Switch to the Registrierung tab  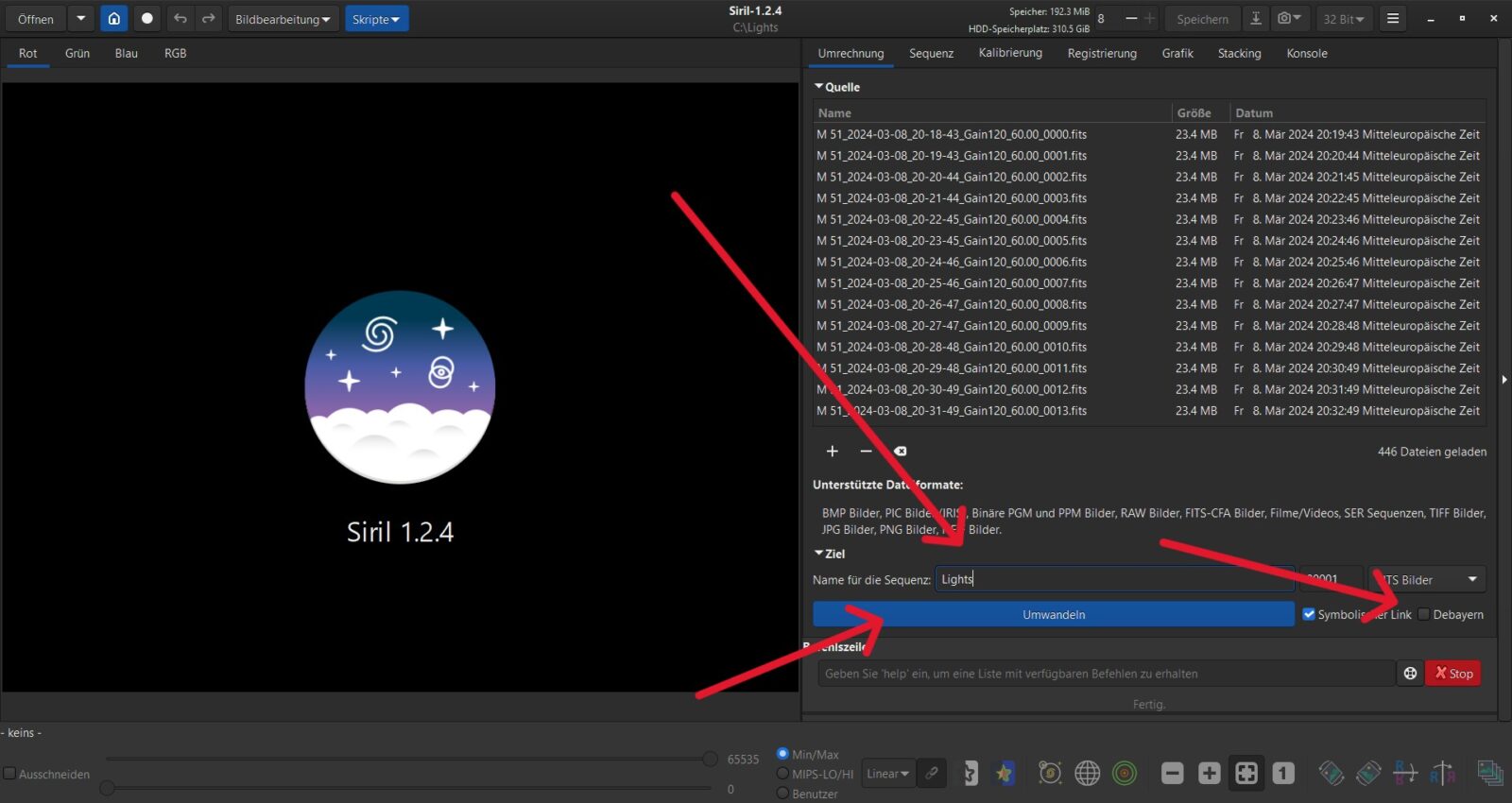(1102, 53)
